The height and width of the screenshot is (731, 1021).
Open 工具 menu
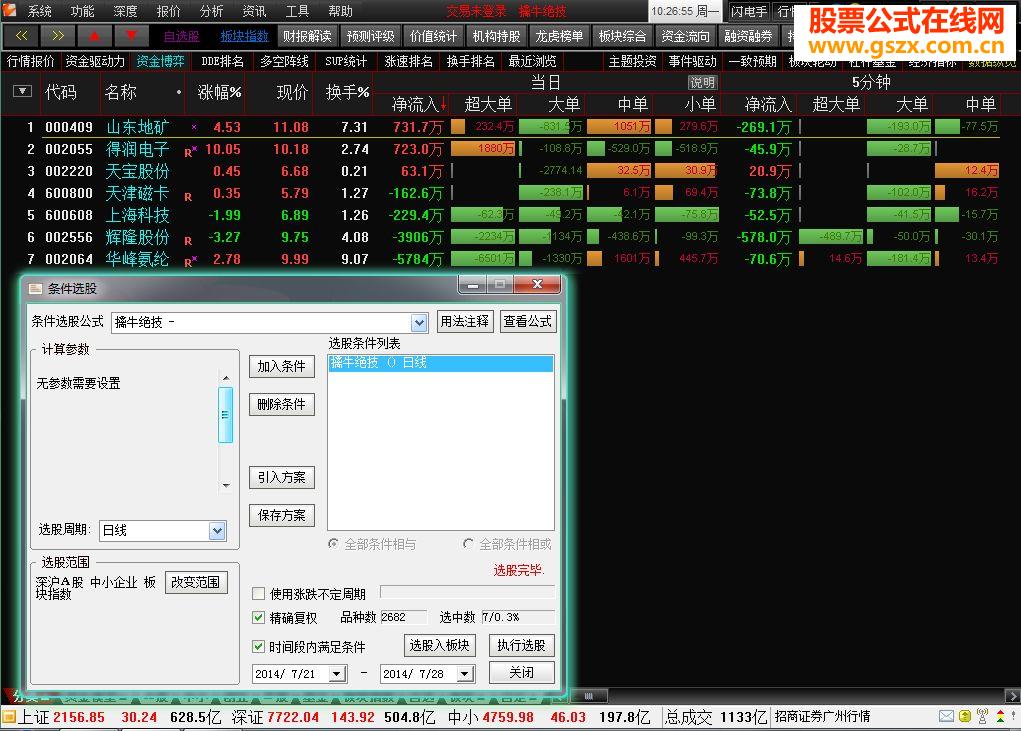pos(297,11)
